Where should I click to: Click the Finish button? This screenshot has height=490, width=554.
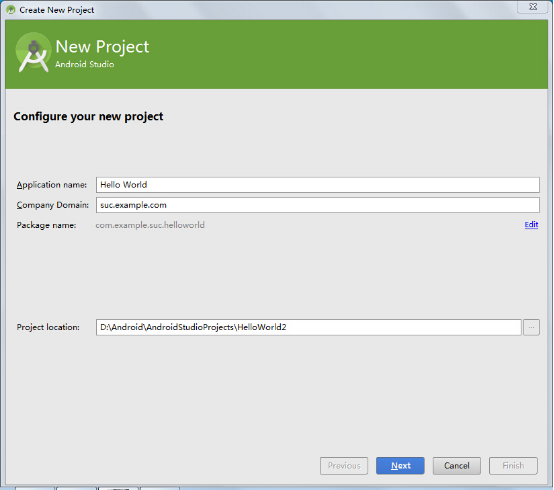pos(513,466)
